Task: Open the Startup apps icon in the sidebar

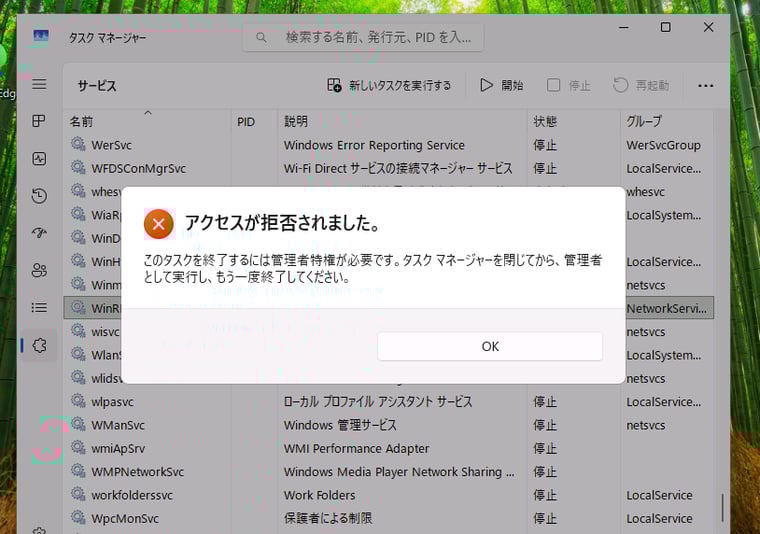Action: (x=39, y=233)
